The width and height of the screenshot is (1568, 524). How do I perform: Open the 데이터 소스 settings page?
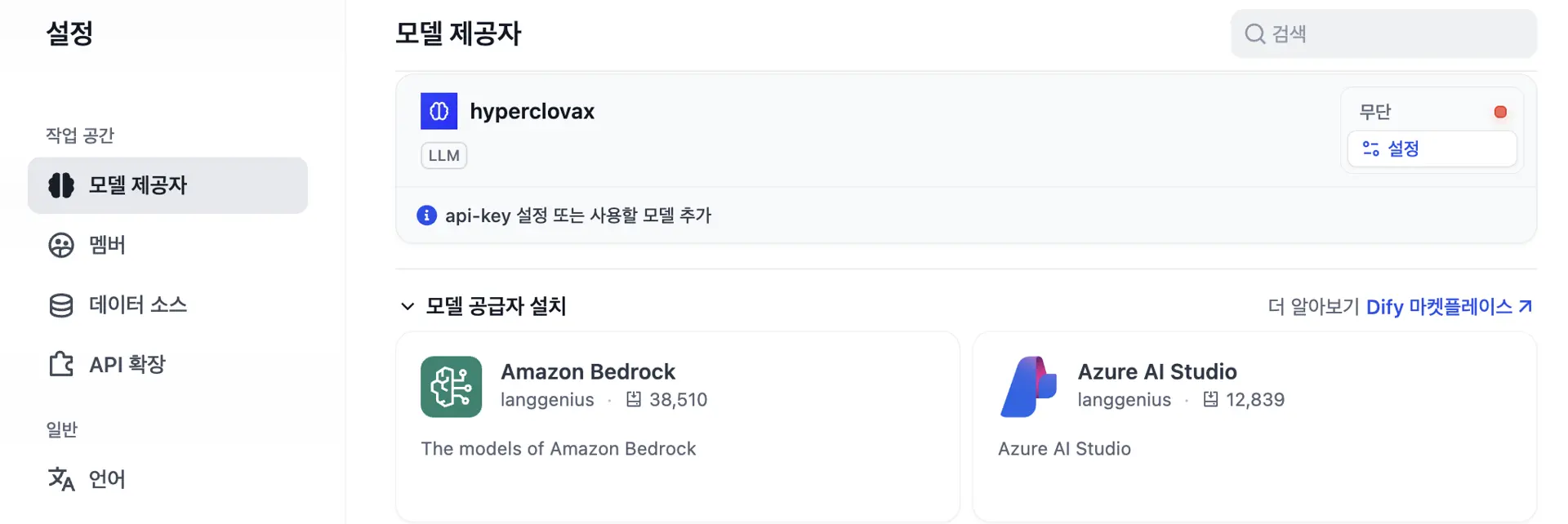pos(138,305)
